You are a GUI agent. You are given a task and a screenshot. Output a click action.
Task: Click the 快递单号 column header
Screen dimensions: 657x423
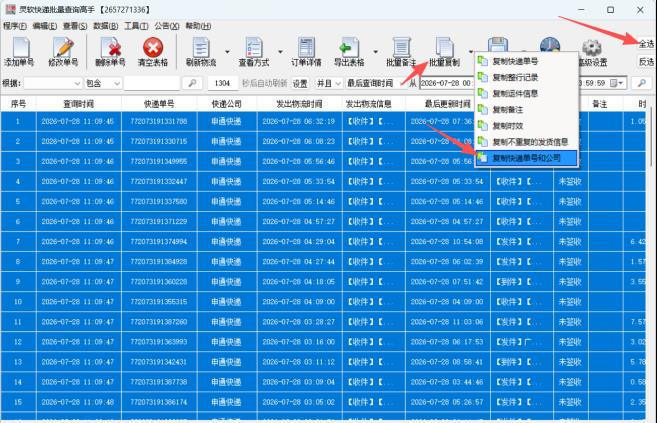point(159,104)
